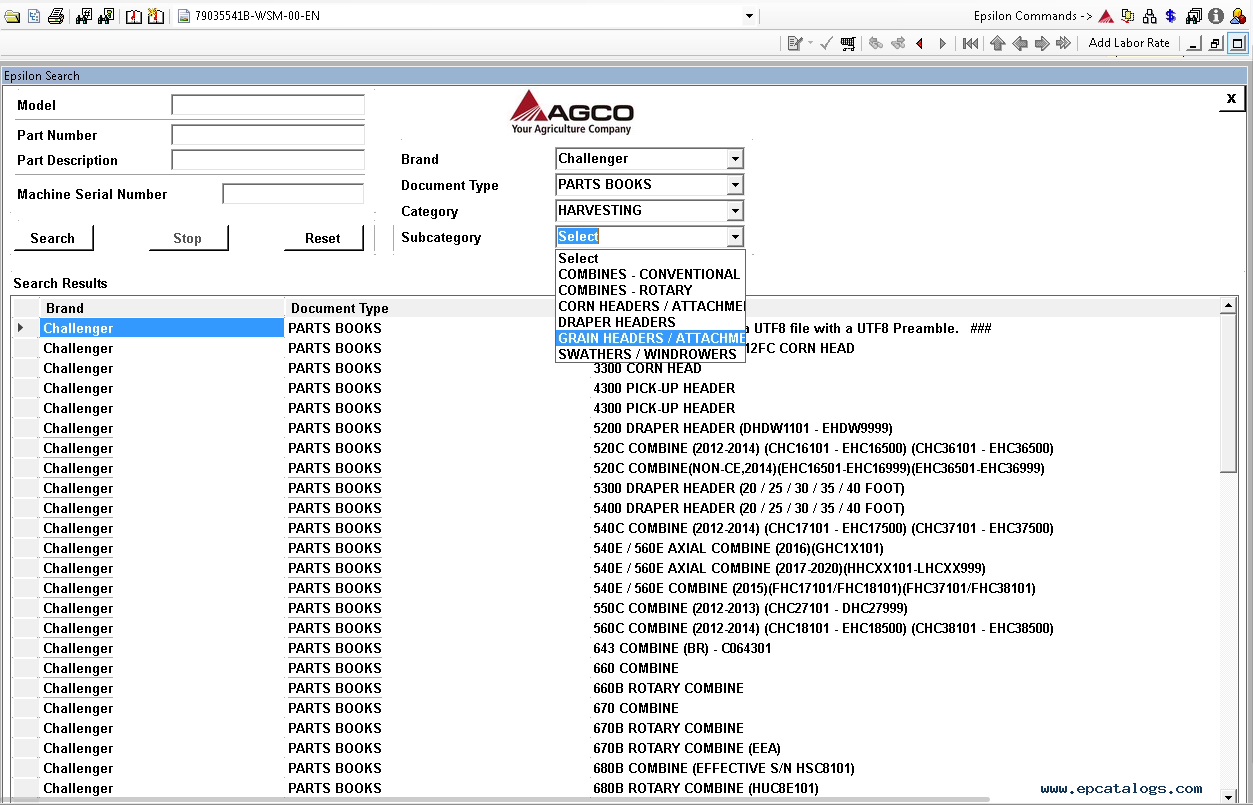Screen dimensions: 1253x805
Task: Open the second binoculars search icon
Action: click(x=107, y=16)
